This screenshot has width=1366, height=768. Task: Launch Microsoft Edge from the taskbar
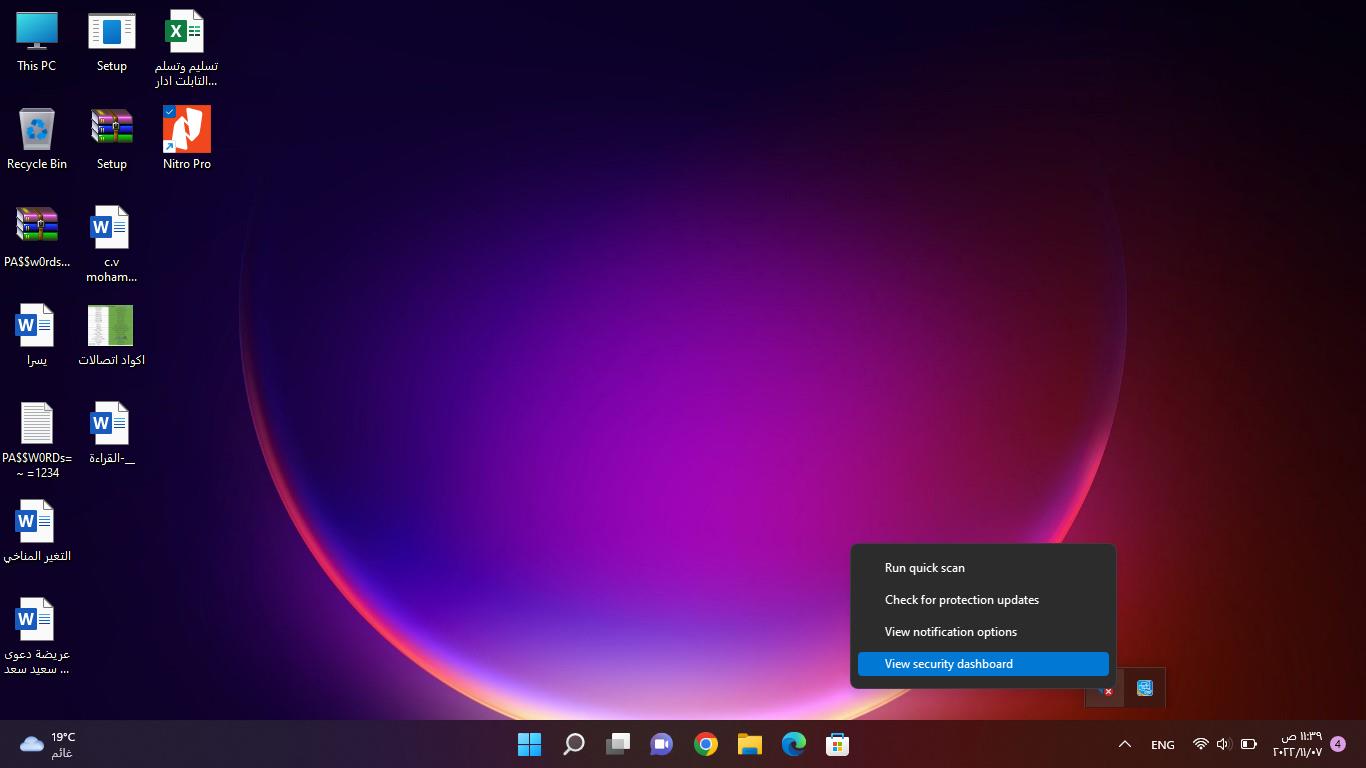coord(794,744)
